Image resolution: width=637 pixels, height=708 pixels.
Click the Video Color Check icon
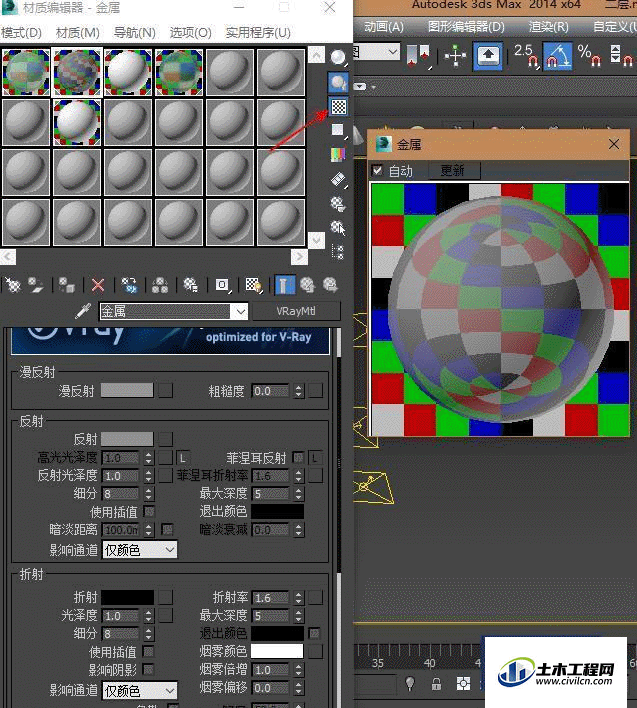(338, 154)
